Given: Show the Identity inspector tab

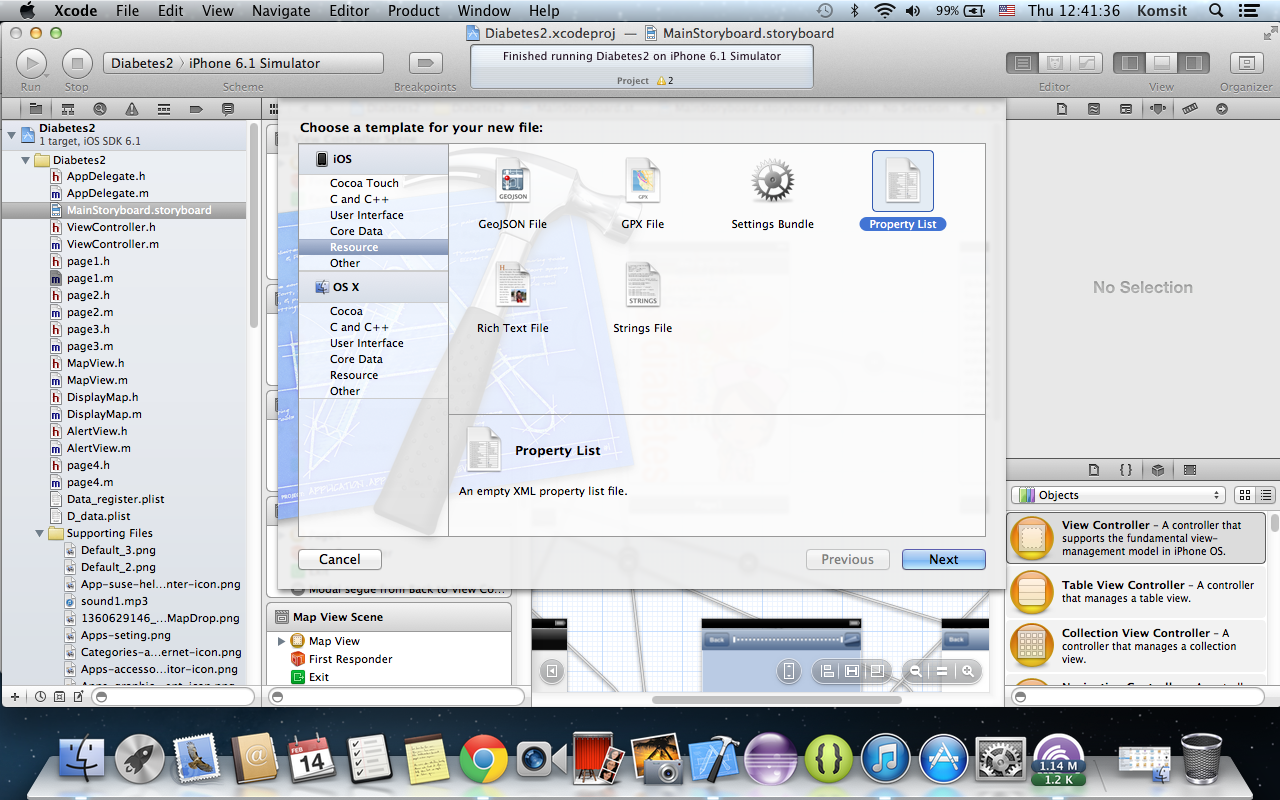Looking at the screenshot, I should (x=1126, y=109).
